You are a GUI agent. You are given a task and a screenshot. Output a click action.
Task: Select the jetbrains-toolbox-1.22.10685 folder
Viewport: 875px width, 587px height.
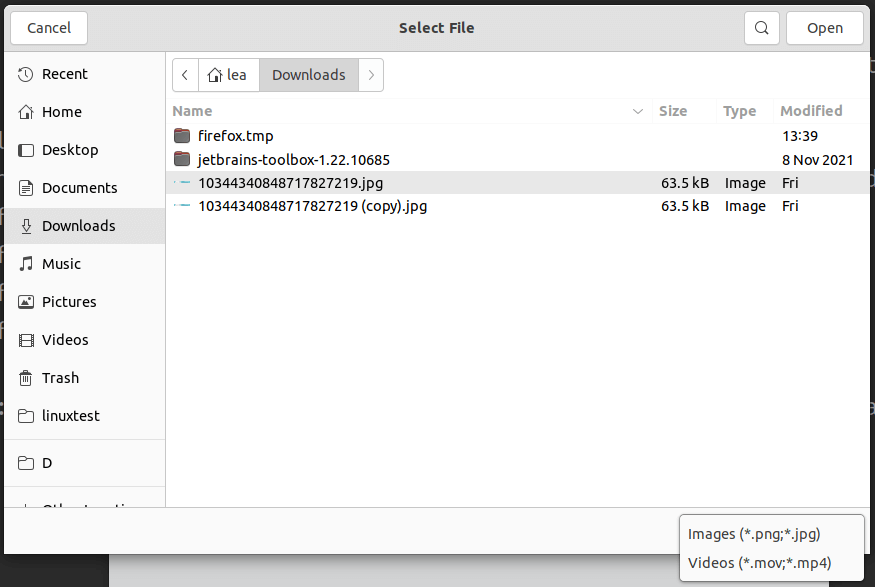coord(293,159)
